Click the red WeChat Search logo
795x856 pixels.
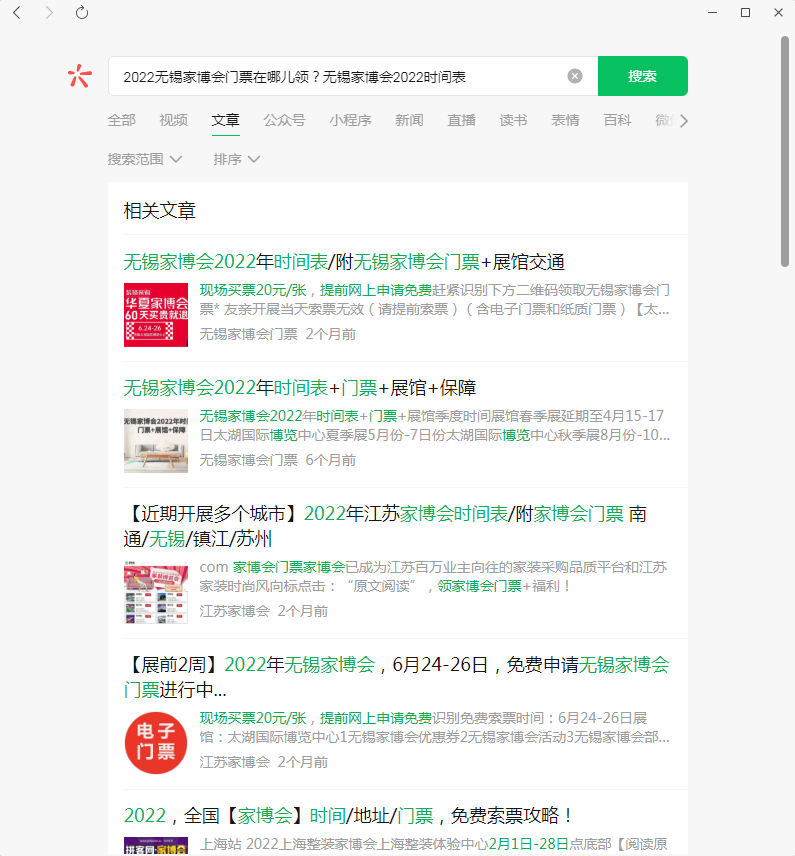pyautogui.click(x=80, y=76)
